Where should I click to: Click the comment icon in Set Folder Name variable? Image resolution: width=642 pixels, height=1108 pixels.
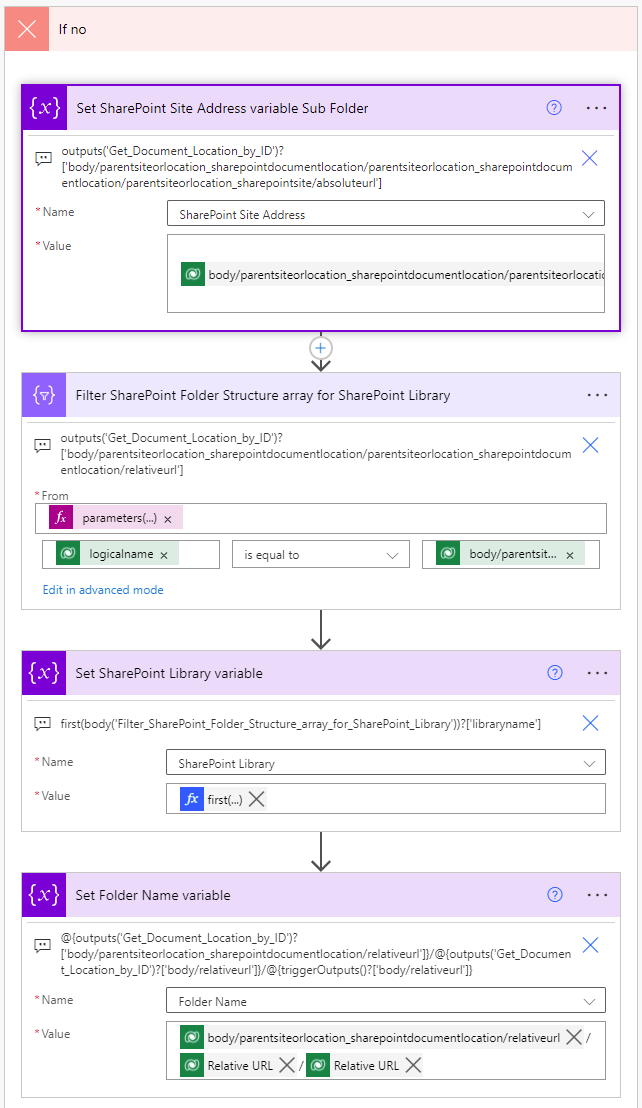pos(42,945)
